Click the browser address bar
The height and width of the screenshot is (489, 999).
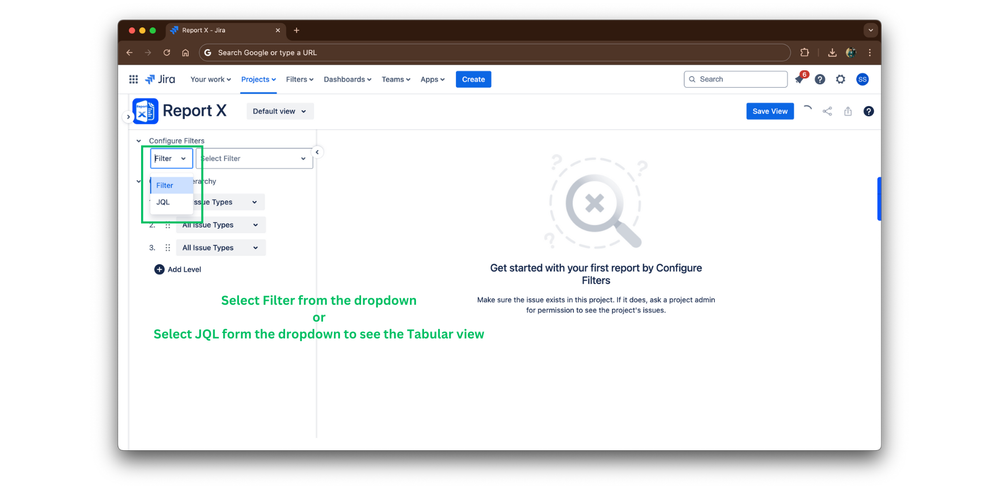click(x=494, y=53)
